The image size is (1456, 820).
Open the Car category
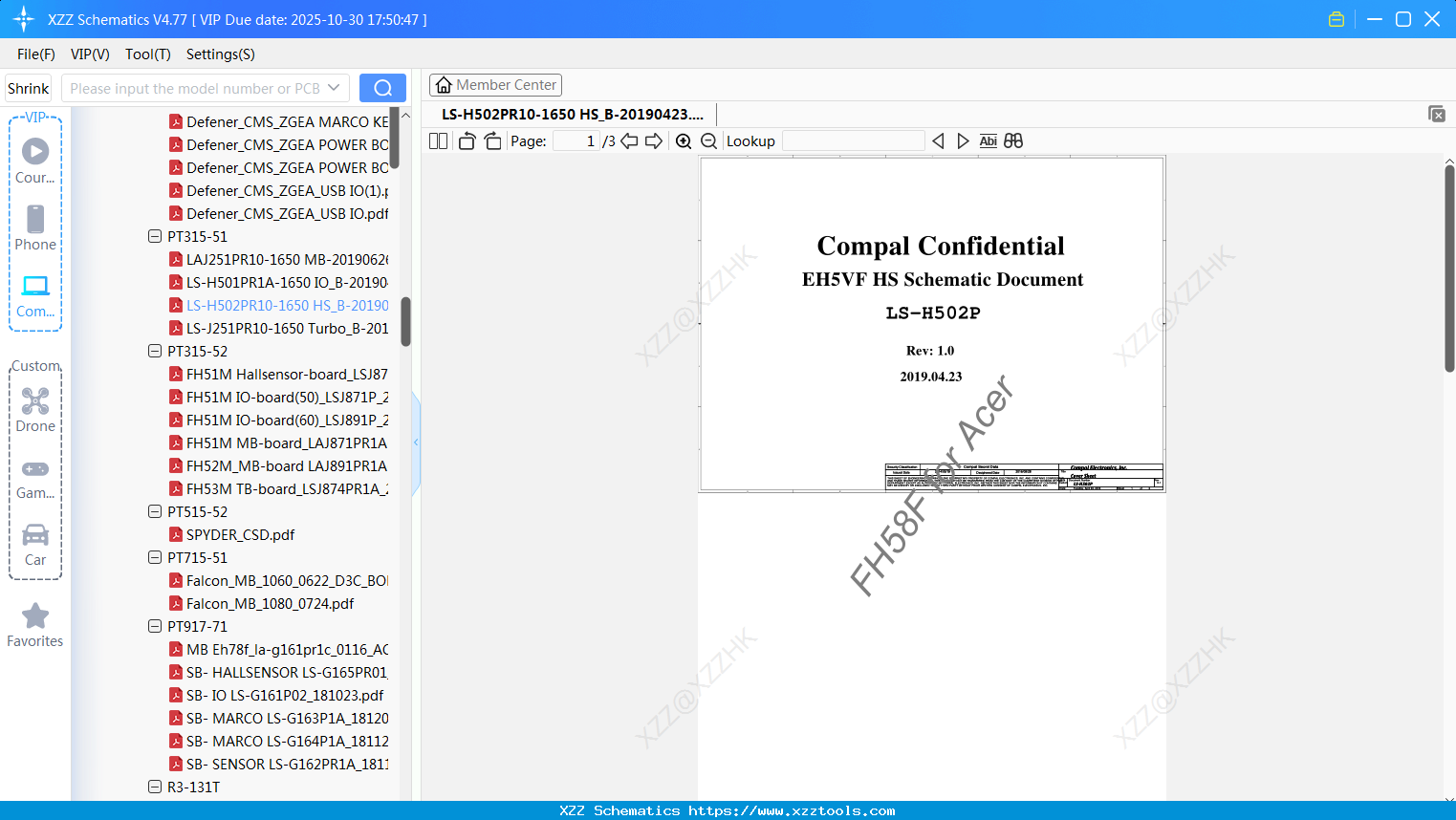[35, 545]
